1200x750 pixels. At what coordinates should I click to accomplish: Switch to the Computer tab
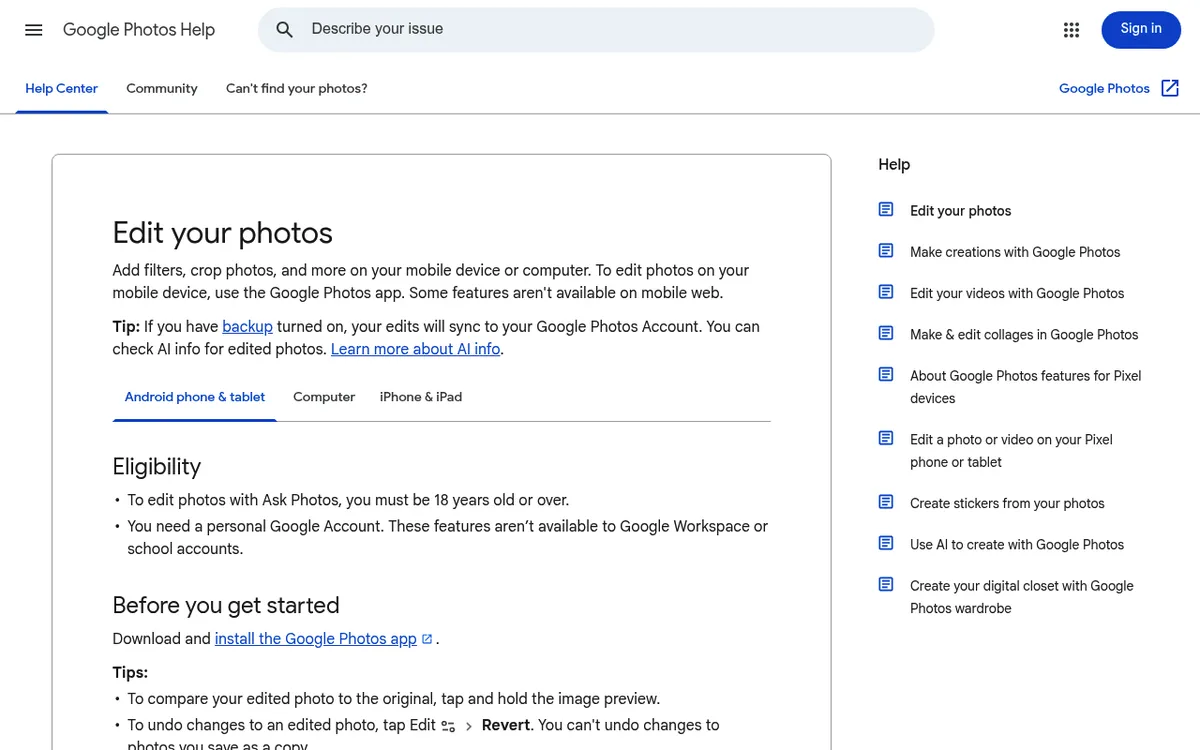[324, 397]
